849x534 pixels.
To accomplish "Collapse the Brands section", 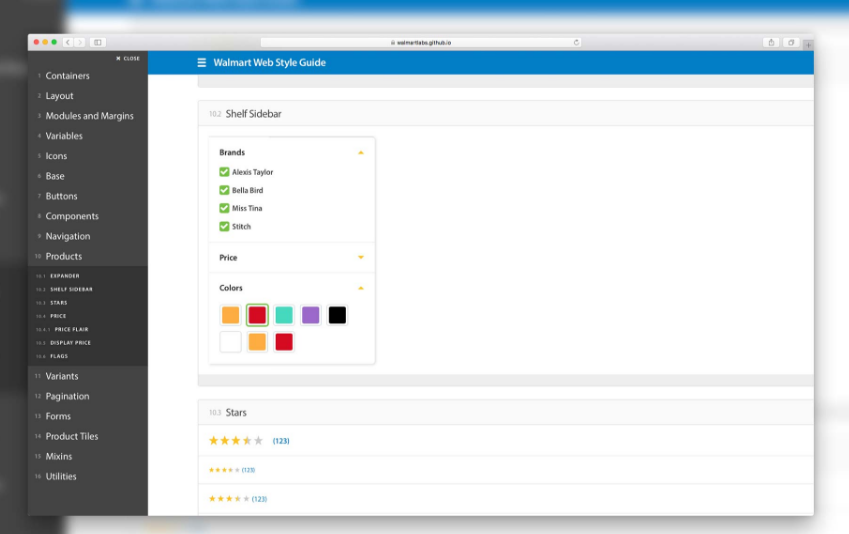I will 361,153.
